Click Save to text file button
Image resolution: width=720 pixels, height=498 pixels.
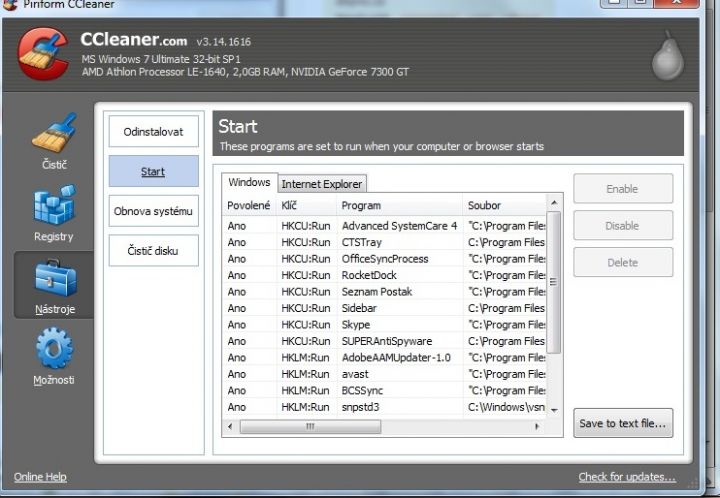coord(623,423)
